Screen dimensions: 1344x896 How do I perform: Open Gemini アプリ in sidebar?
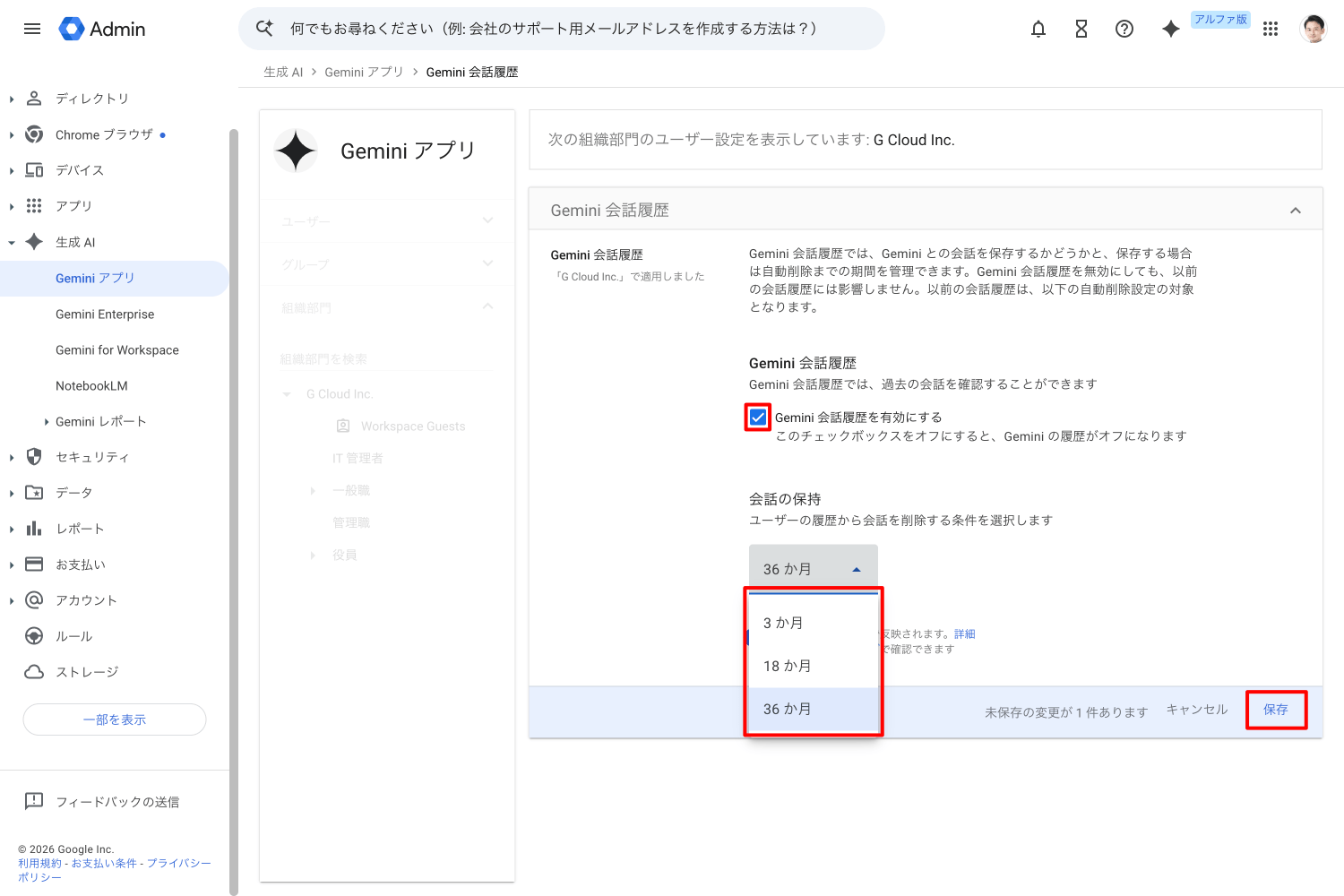[x=114, y=279]
